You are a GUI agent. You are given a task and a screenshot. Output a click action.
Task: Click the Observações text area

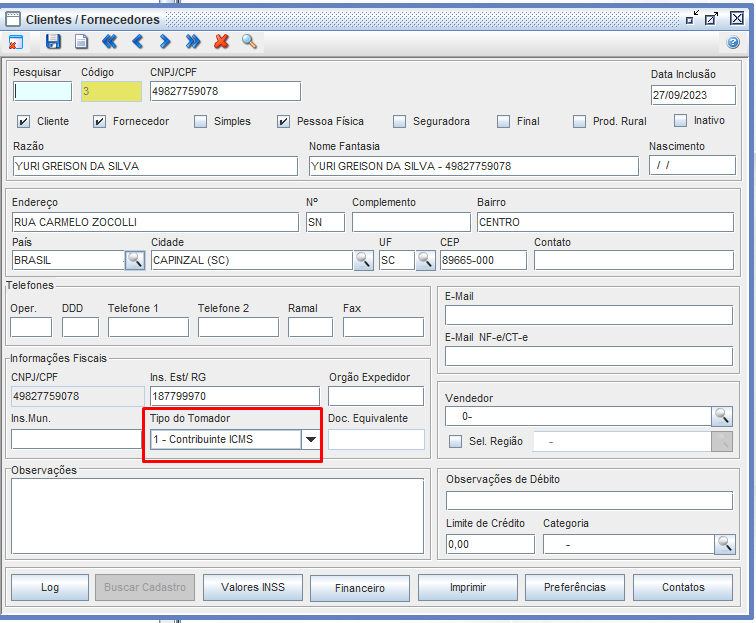click(x=217, y=516)
